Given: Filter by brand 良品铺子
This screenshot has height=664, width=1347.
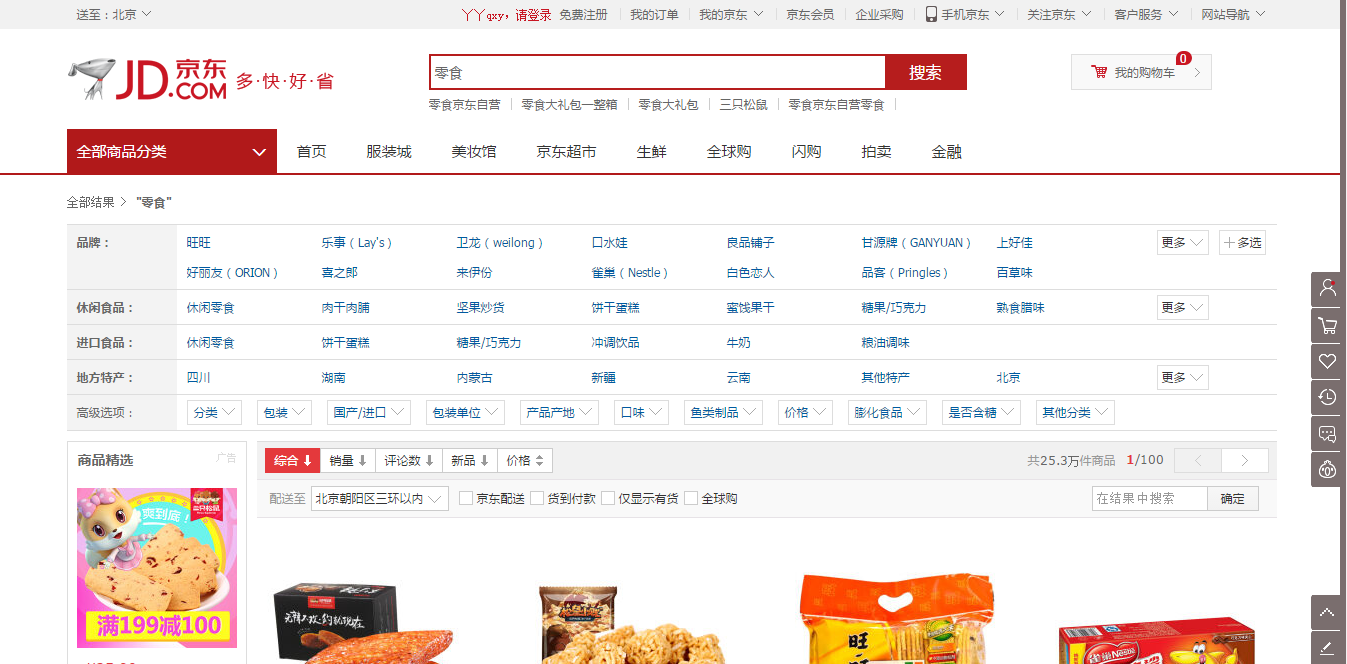Looking at the screenshot, I should point(751,243).
